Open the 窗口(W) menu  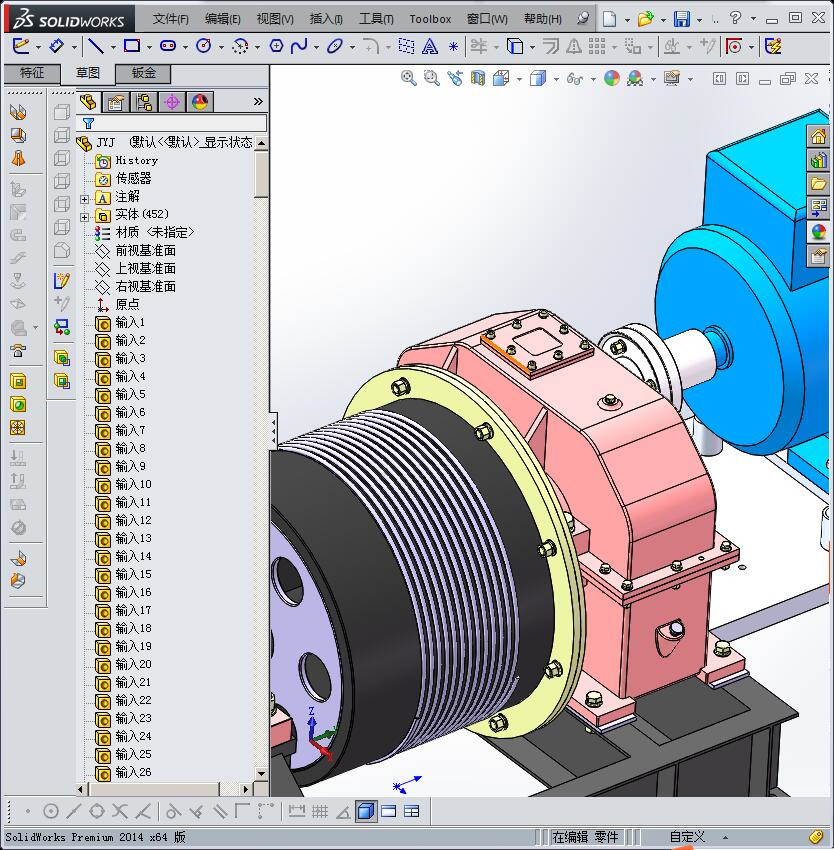click(487, 19)
